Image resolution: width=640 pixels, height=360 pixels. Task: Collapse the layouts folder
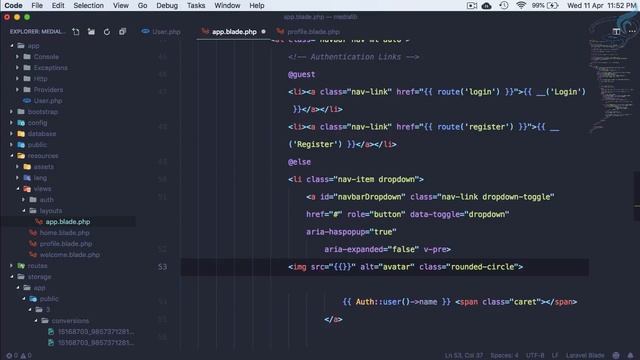coord(24,211)
